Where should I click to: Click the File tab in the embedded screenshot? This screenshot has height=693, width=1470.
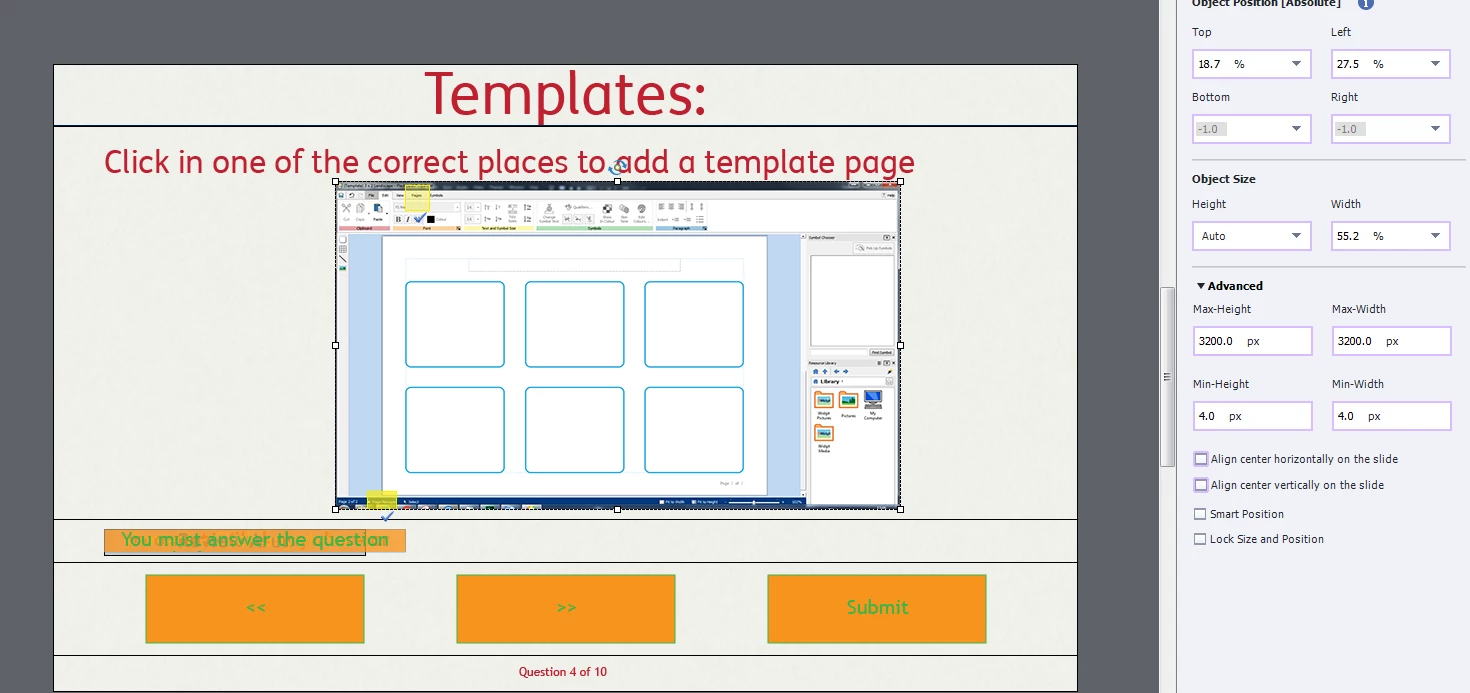point(371,195)
